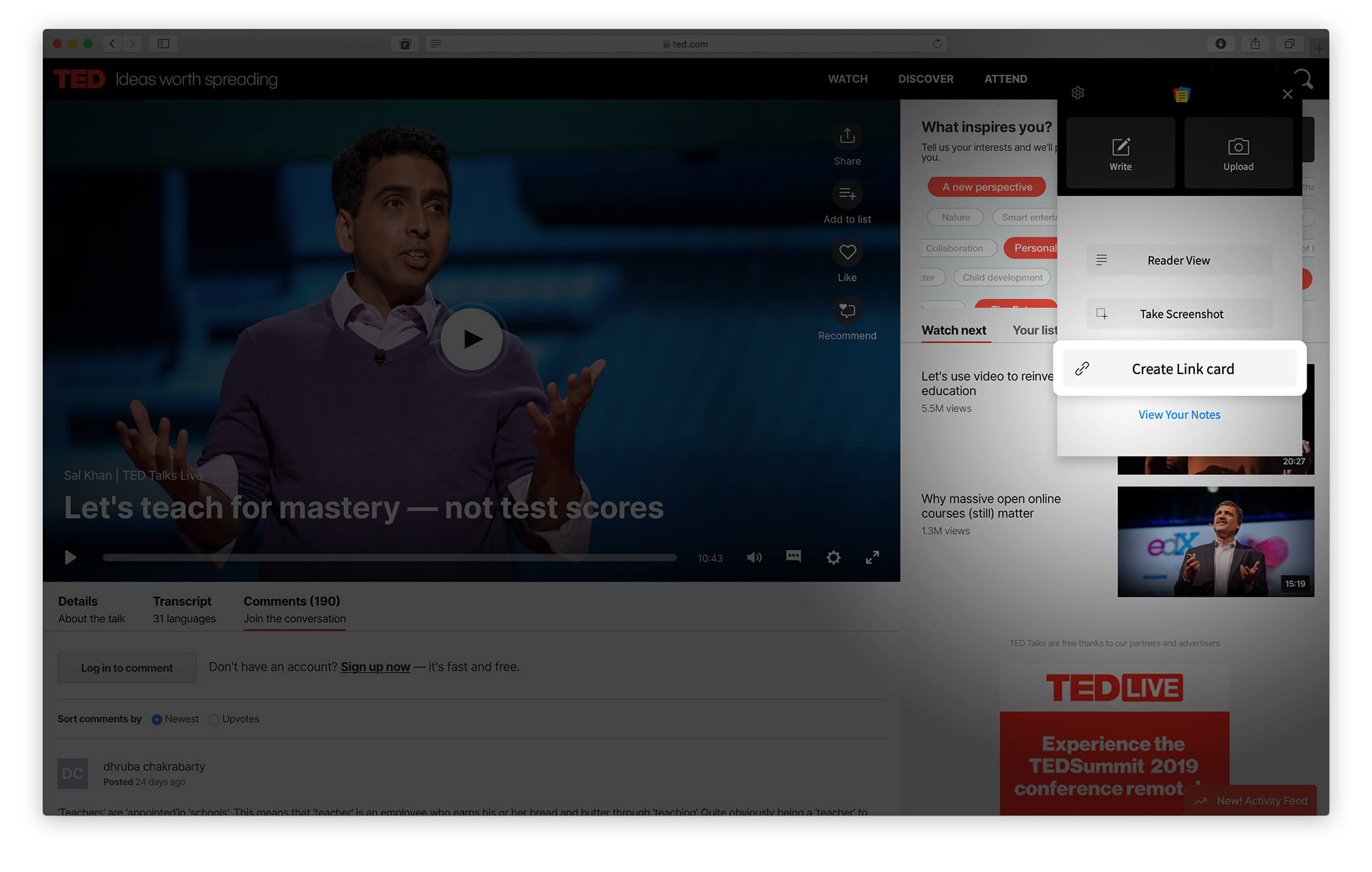Screen dimensions: 1372x872
Task: Open View Your Notes link
Action: (1179, 415)
